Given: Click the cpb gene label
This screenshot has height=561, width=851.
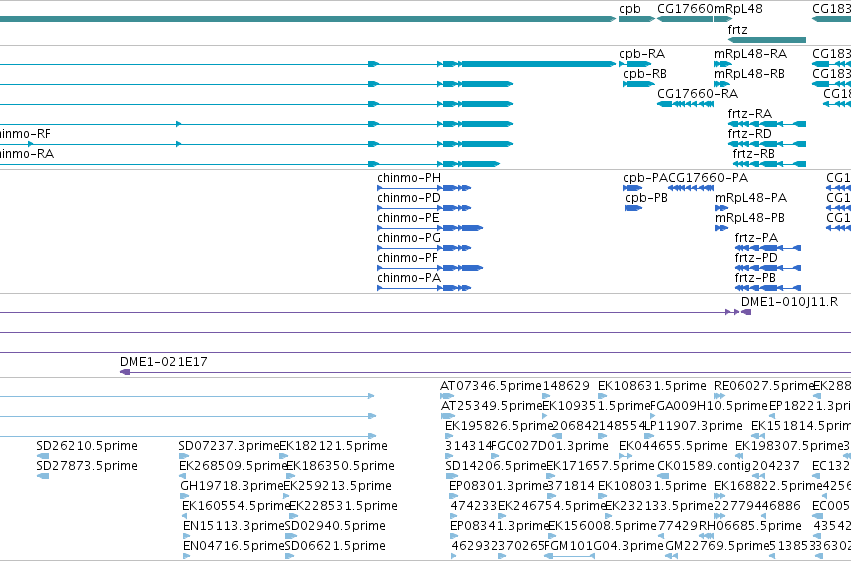Looking at the screenshot, I should (x=630, y=9).
